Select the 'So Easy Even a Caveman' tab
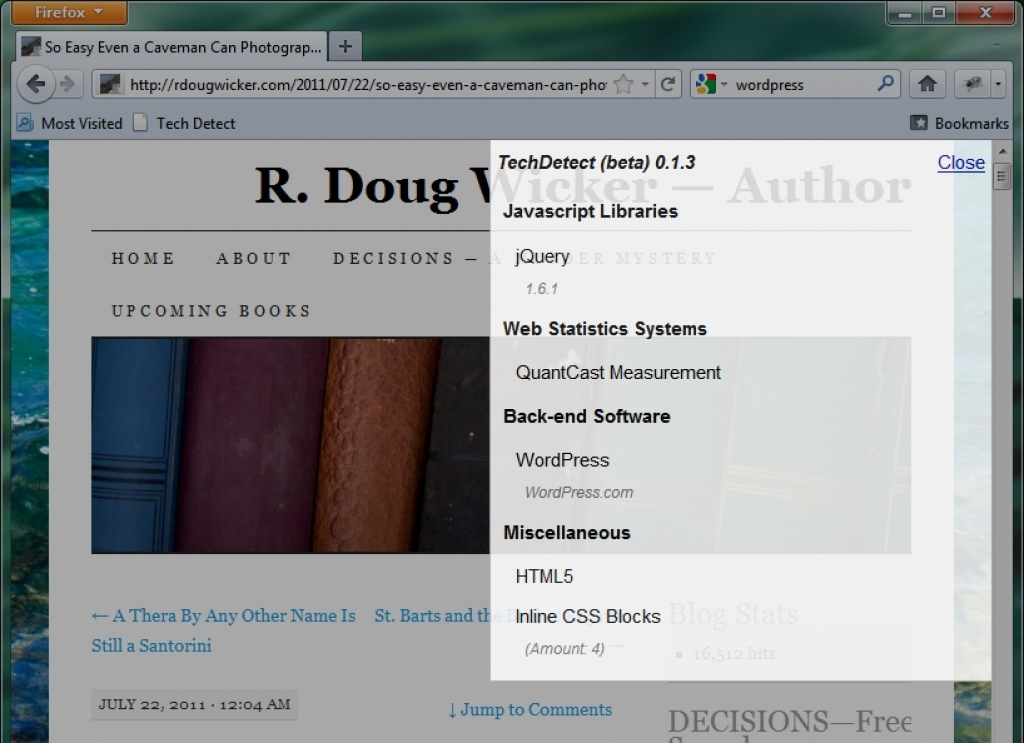Viewport: 1024px width, 743px height. 171,47
